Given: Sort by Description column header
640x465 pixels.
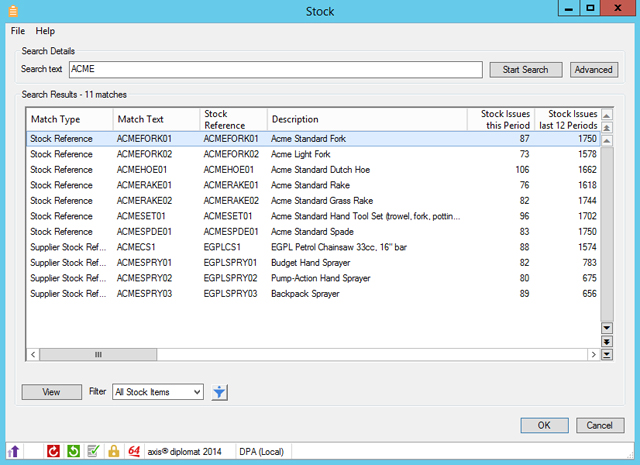Looking at the screenshot, I should point(367,119).
